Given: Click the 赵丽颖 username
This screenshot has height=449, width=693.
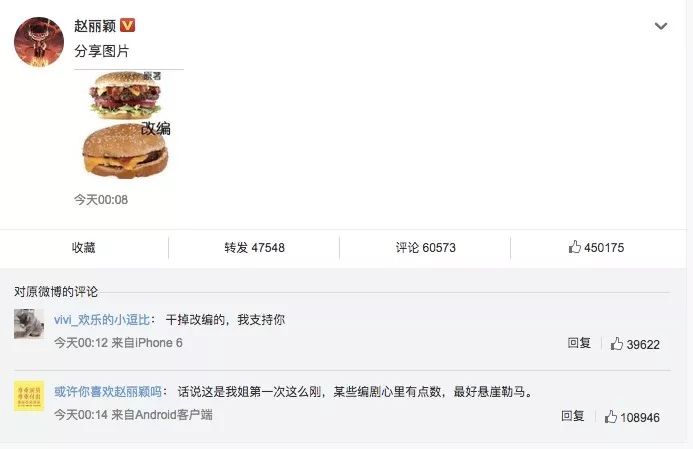Looking at the screenshot, I should point(95,26).
